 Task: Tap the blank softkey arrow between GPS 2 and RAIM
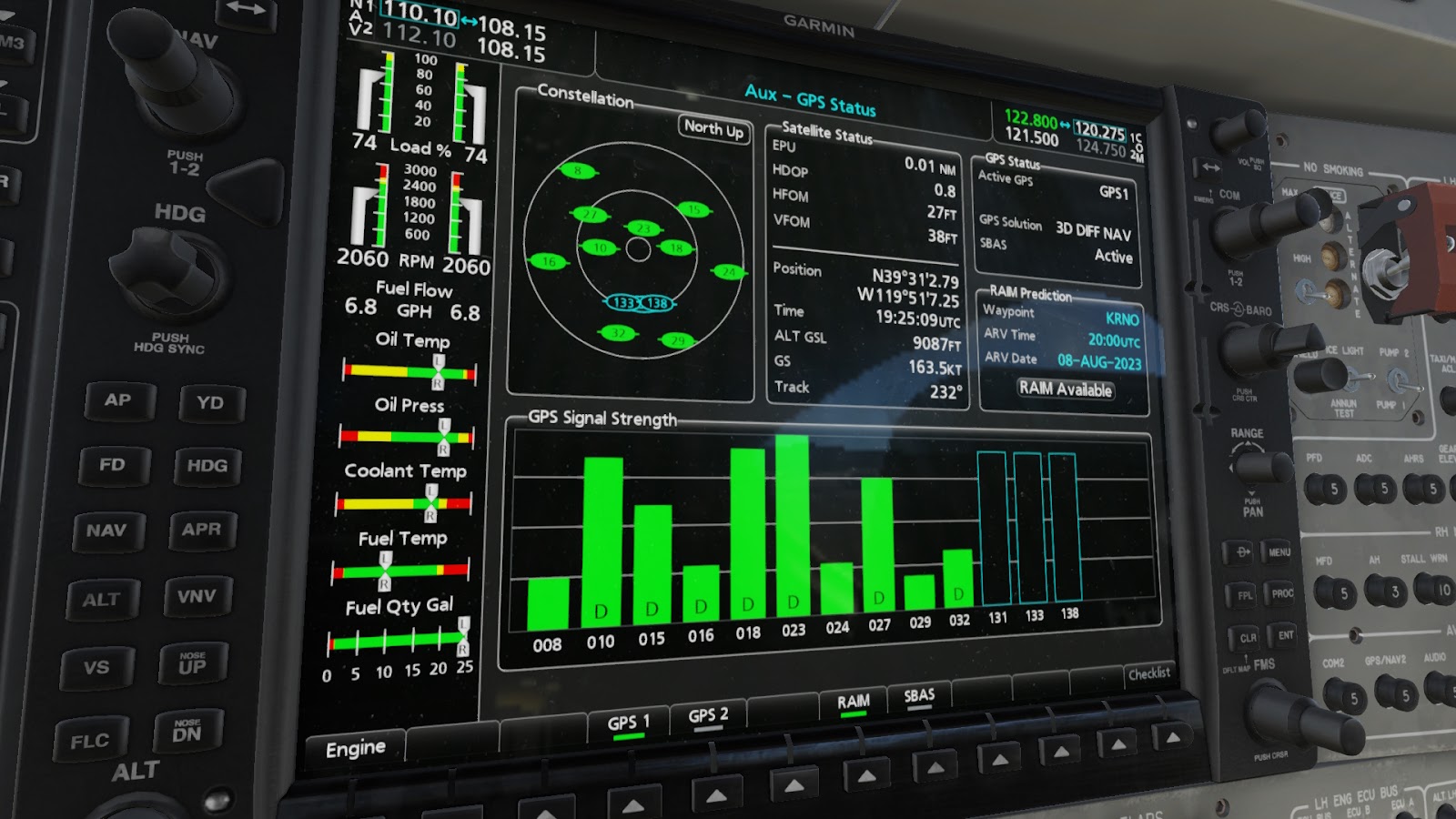794,785
